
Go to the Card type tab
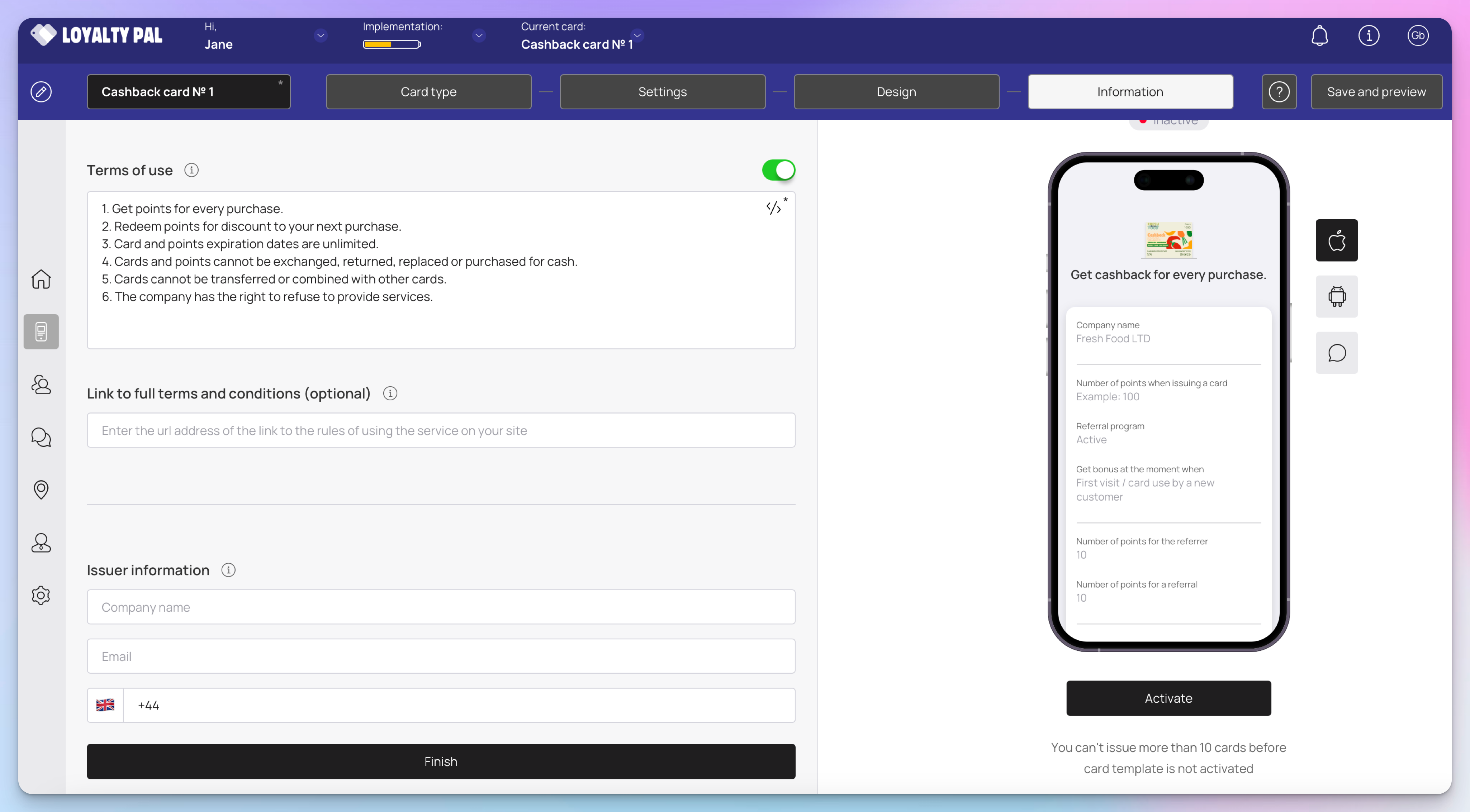pos(428,92)
